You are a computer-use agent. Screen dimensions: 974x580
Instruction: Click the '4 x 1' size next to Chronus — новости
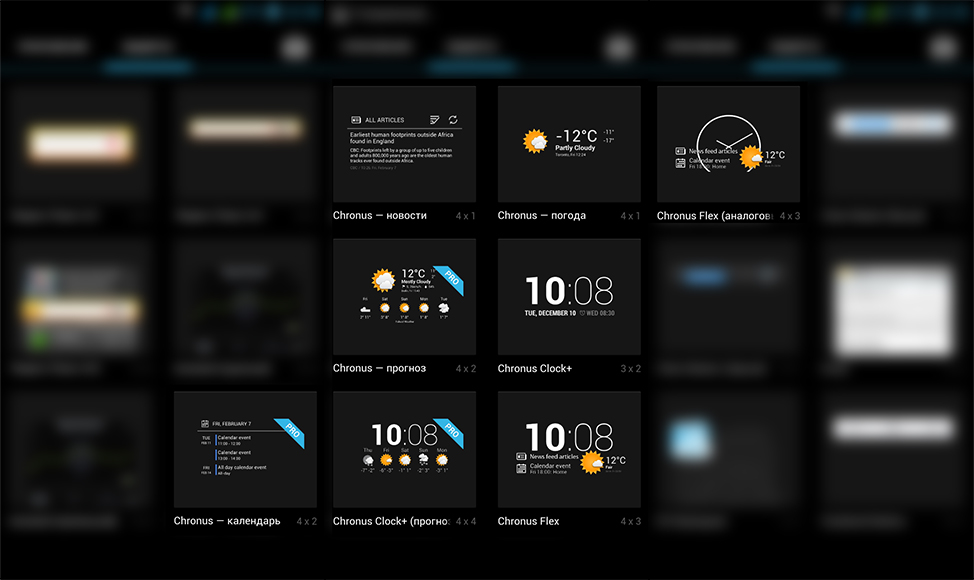pyautogui.click(x=466, y=216)
